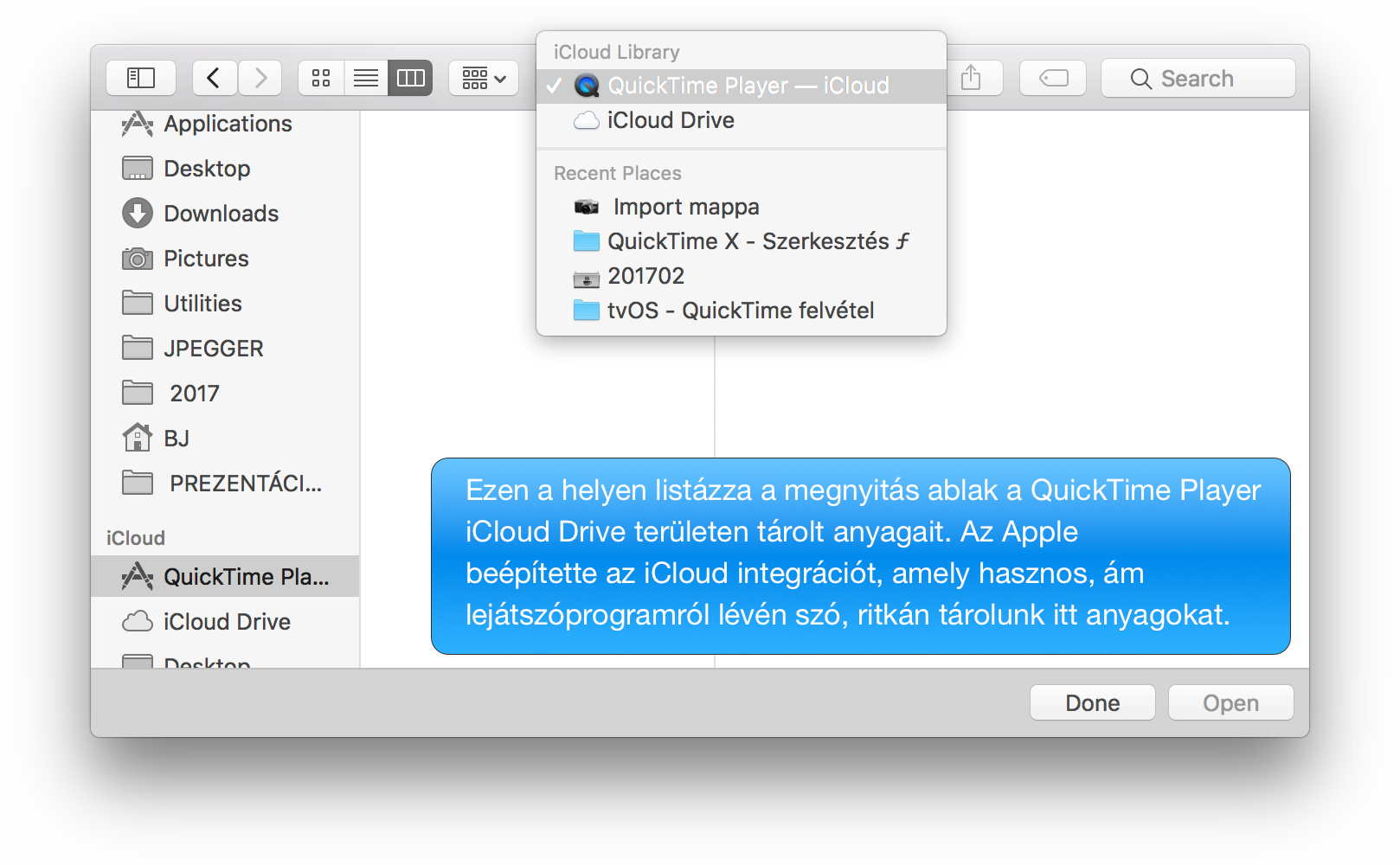1400x865 pixels.
Task: Open the PREZENTÁCI... folder in sidebar
Action: [x=225, y=484]
